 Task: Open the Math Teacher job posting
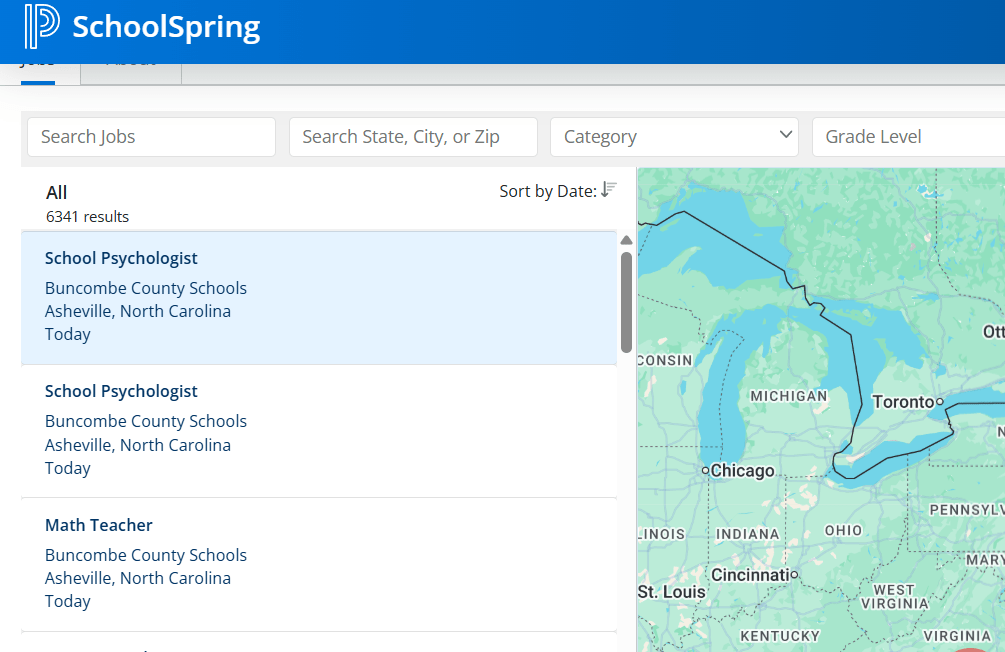99,525
